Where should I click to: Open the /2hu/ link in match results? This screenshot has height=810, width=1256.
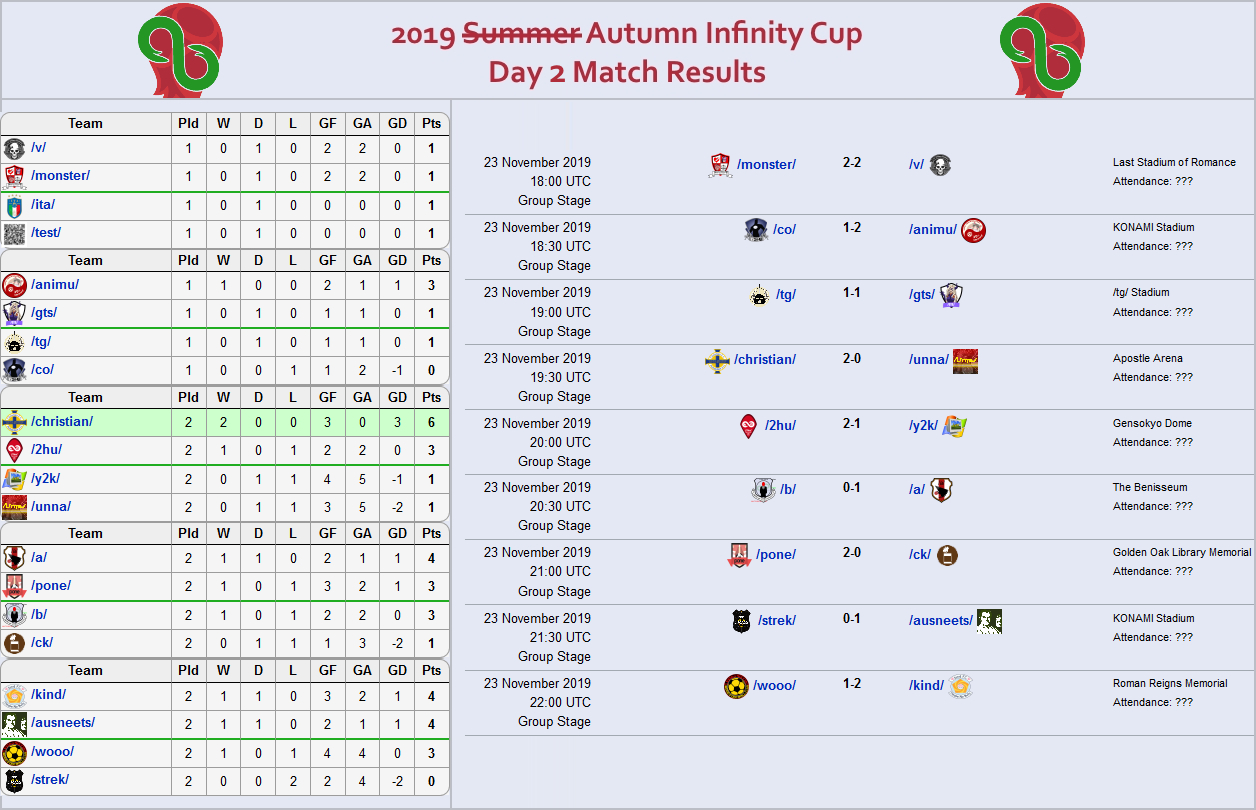point(780,425)
